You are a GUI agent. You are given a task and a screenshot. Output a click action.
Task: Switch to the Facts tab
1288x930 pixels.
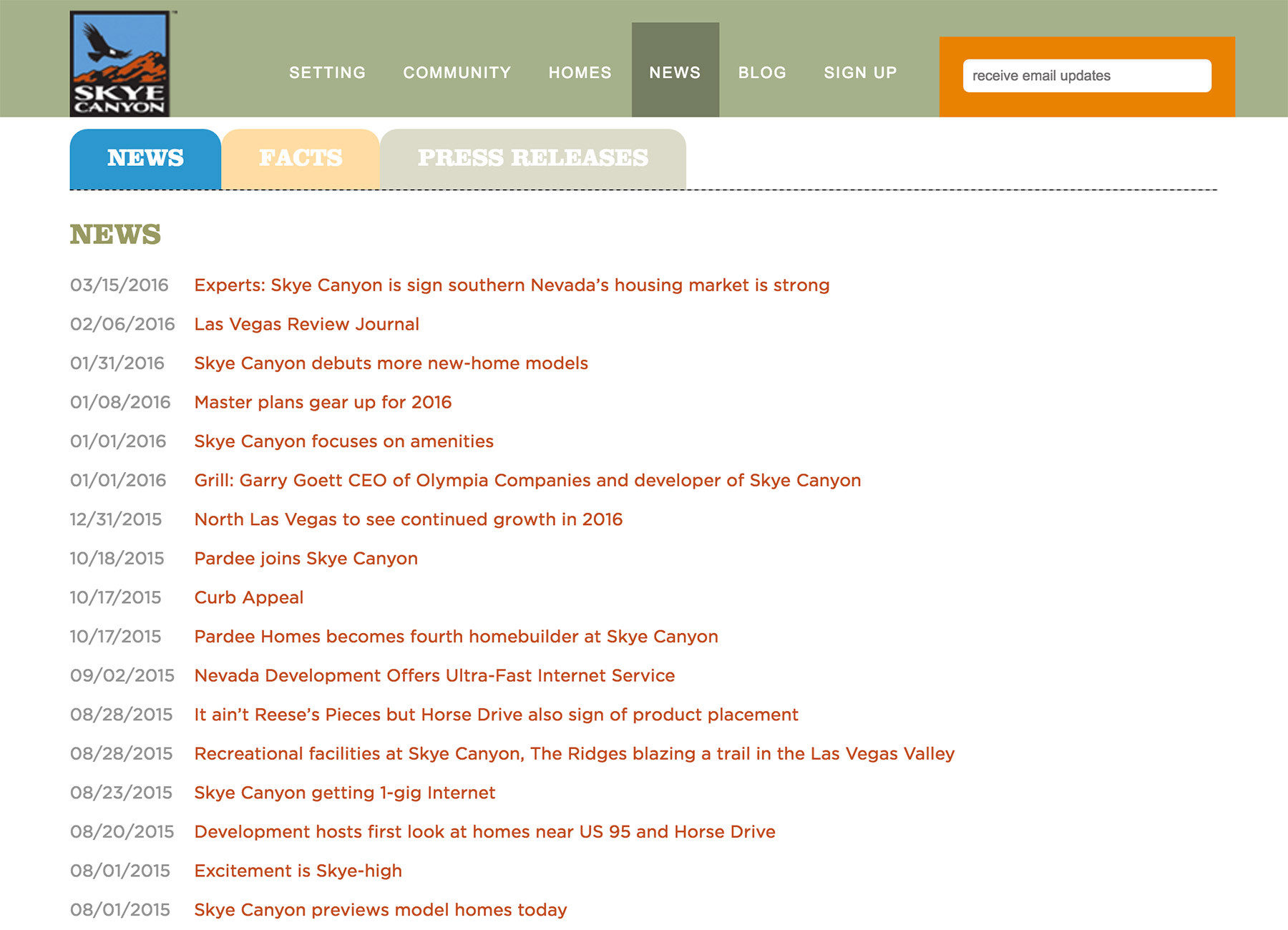[x=301, y=158]
